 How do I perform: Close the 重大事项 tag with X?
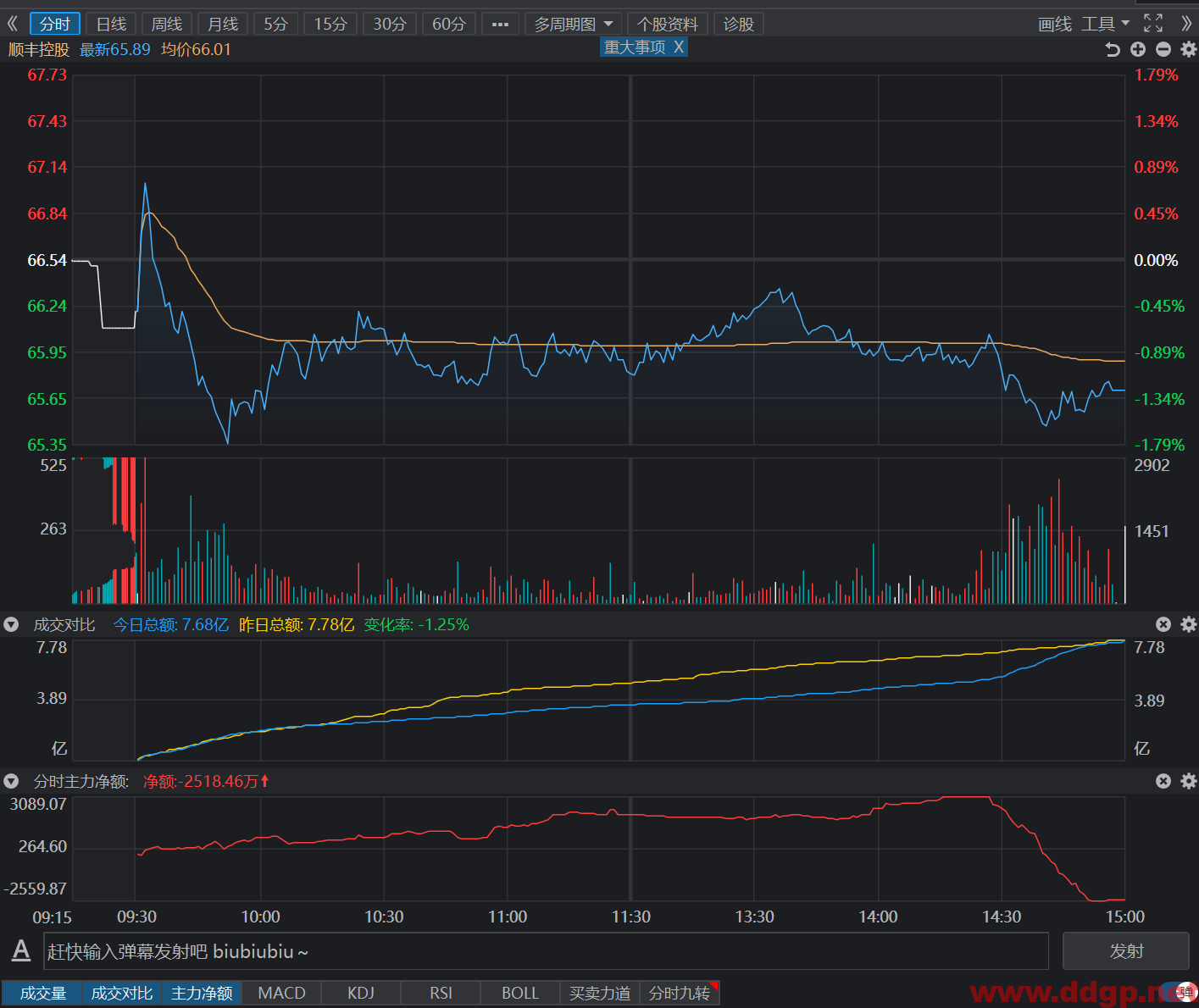(679, 47)
